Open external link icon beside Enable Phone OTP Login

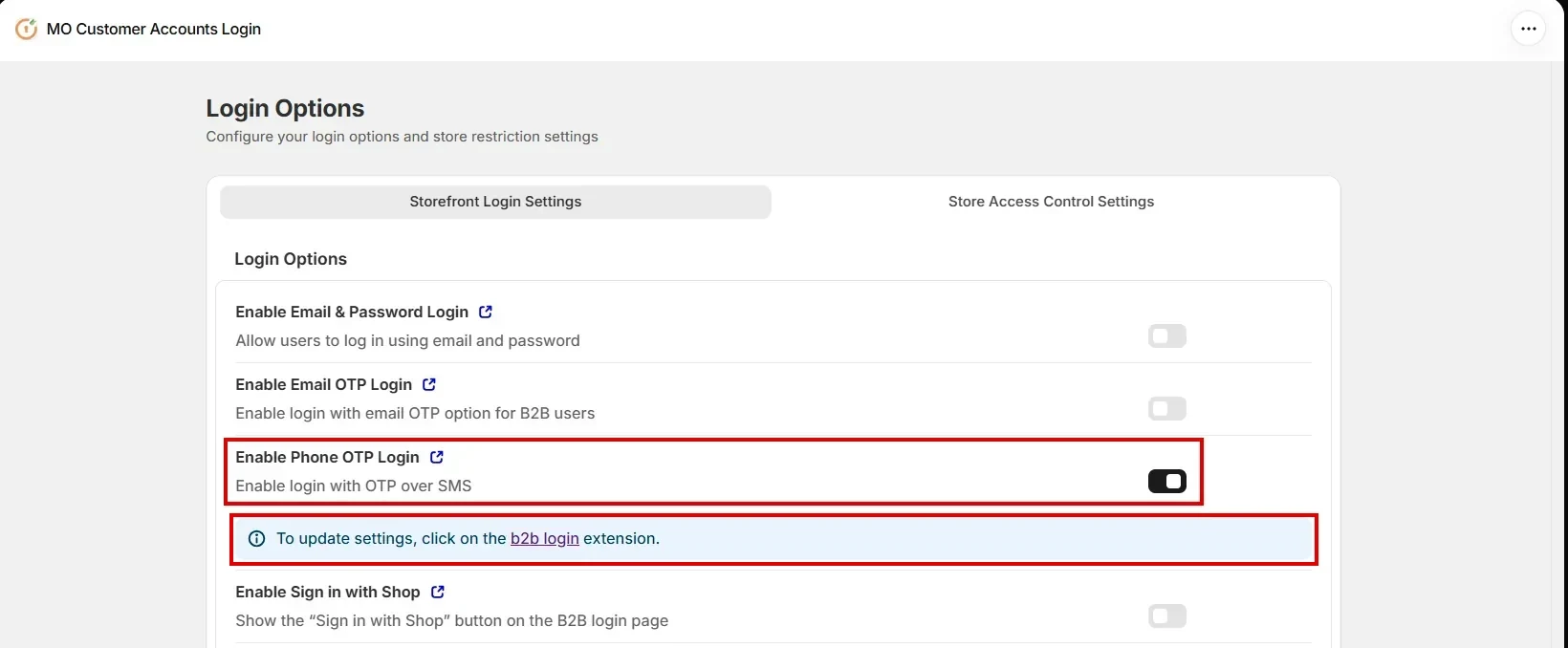437,457
